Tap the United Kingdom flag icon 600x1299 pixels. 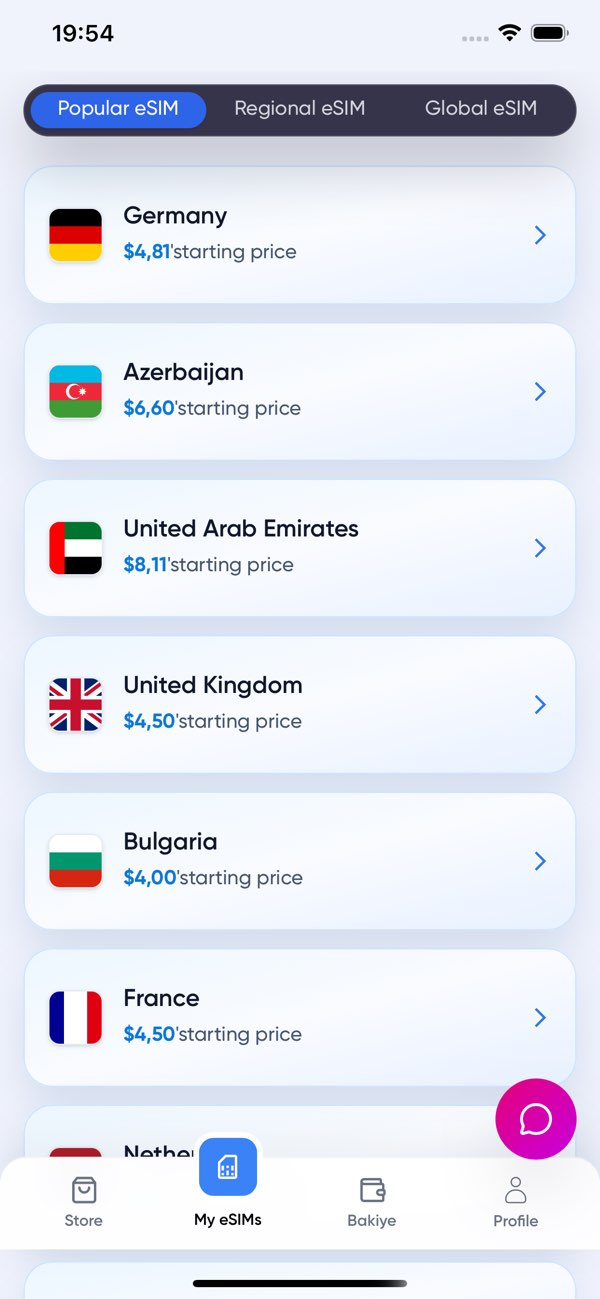point(76,705)
